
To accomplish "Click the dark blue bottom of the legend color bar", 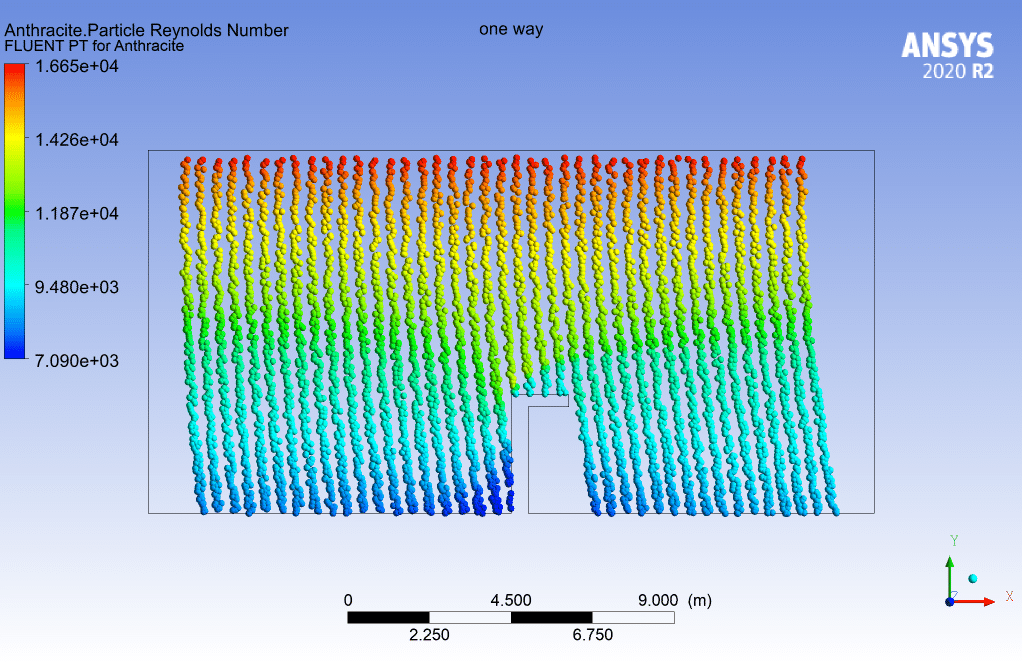I will pyautogui.click(x=15, y=348).
